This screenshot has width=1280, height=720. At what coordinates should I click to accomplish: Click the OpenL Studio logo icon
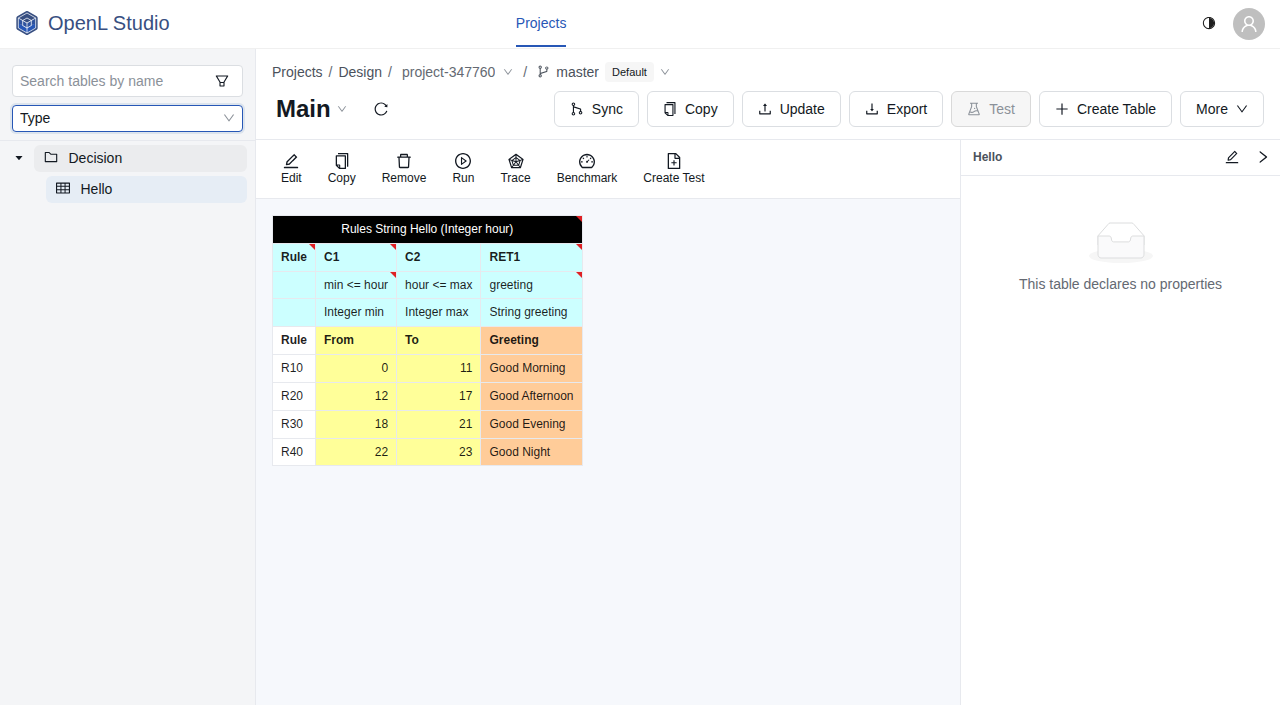coord(27,23)
